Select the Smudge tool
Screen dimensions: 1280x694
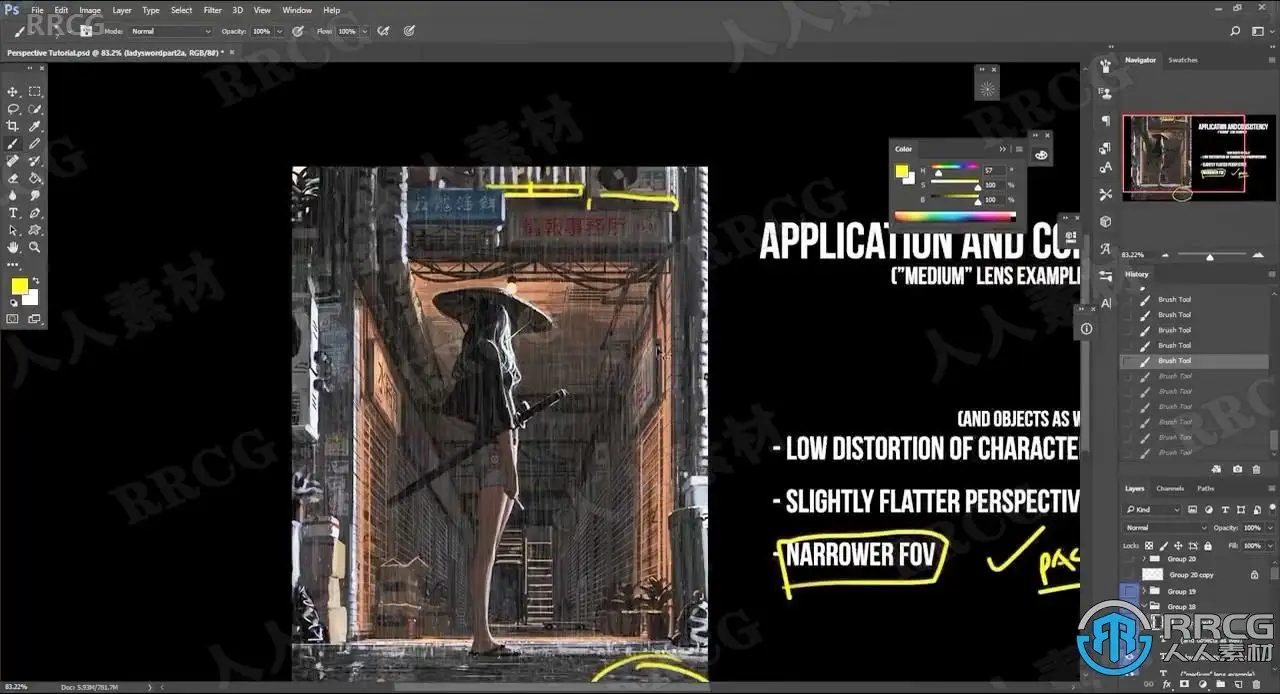[35, 195]
